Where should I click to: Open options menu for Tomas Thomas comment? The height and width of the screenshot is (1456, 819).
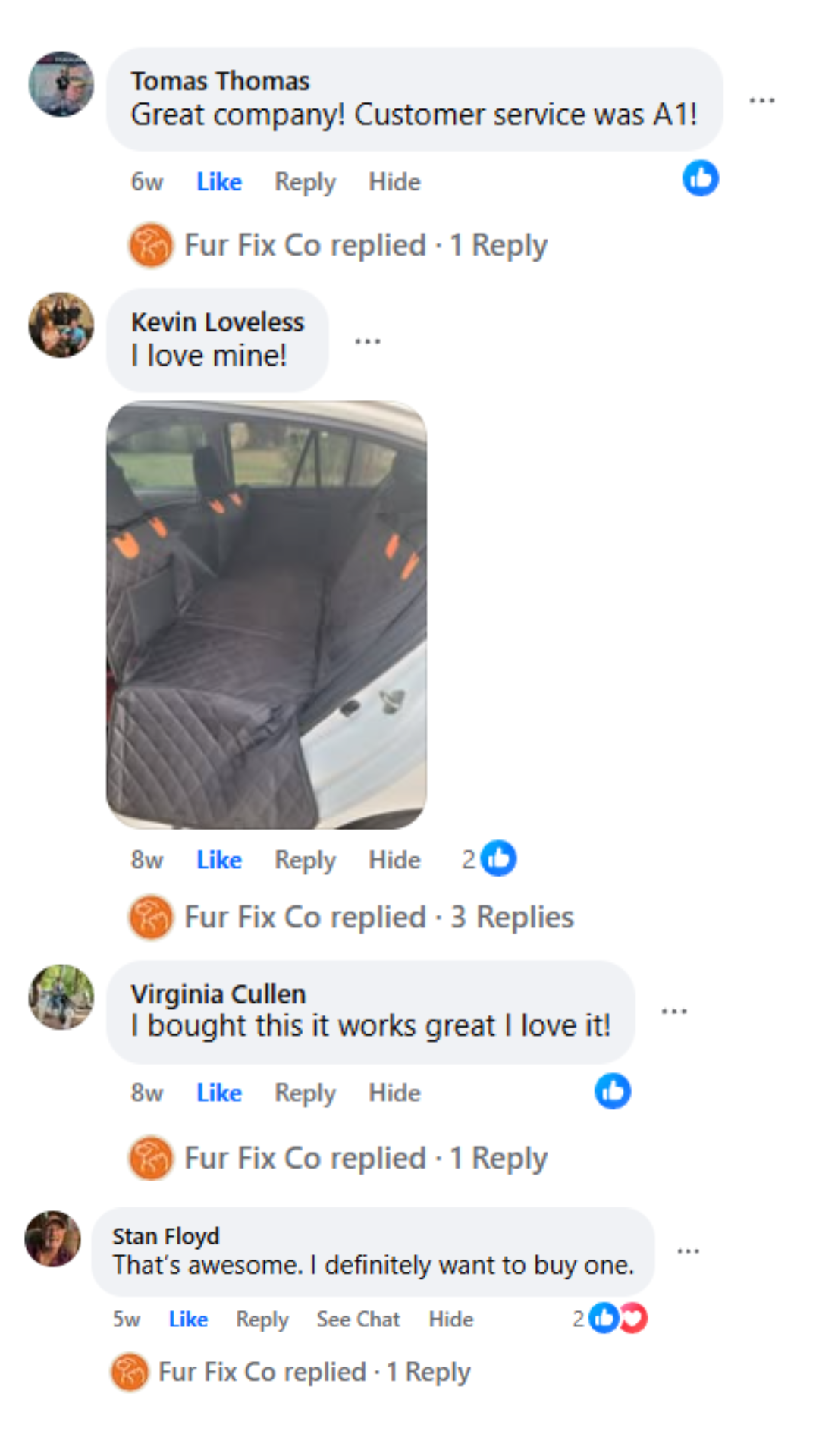coord(761,100)
